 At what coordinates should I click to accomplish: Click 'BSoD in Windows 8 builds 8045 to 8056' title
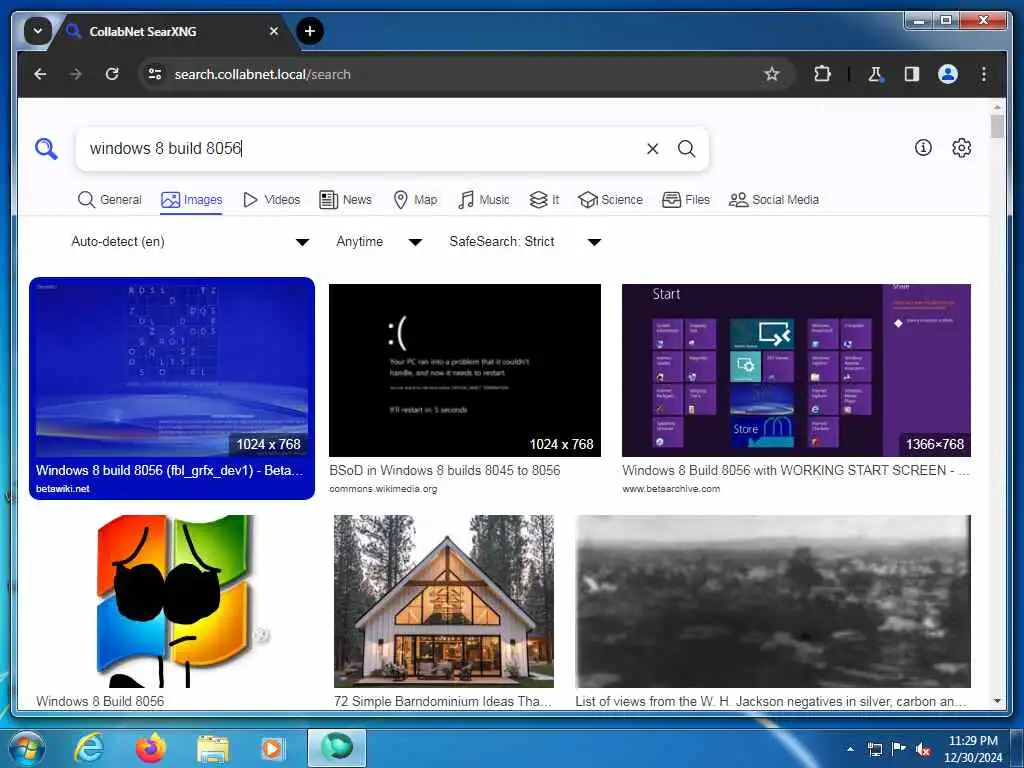click(445, 470)
